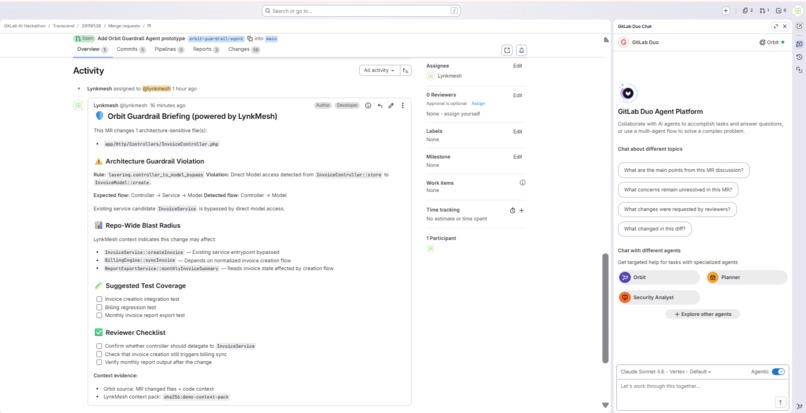Screen dimensions: 806x413
Task: Click the Search or go to field
Action: pos(361,11)
